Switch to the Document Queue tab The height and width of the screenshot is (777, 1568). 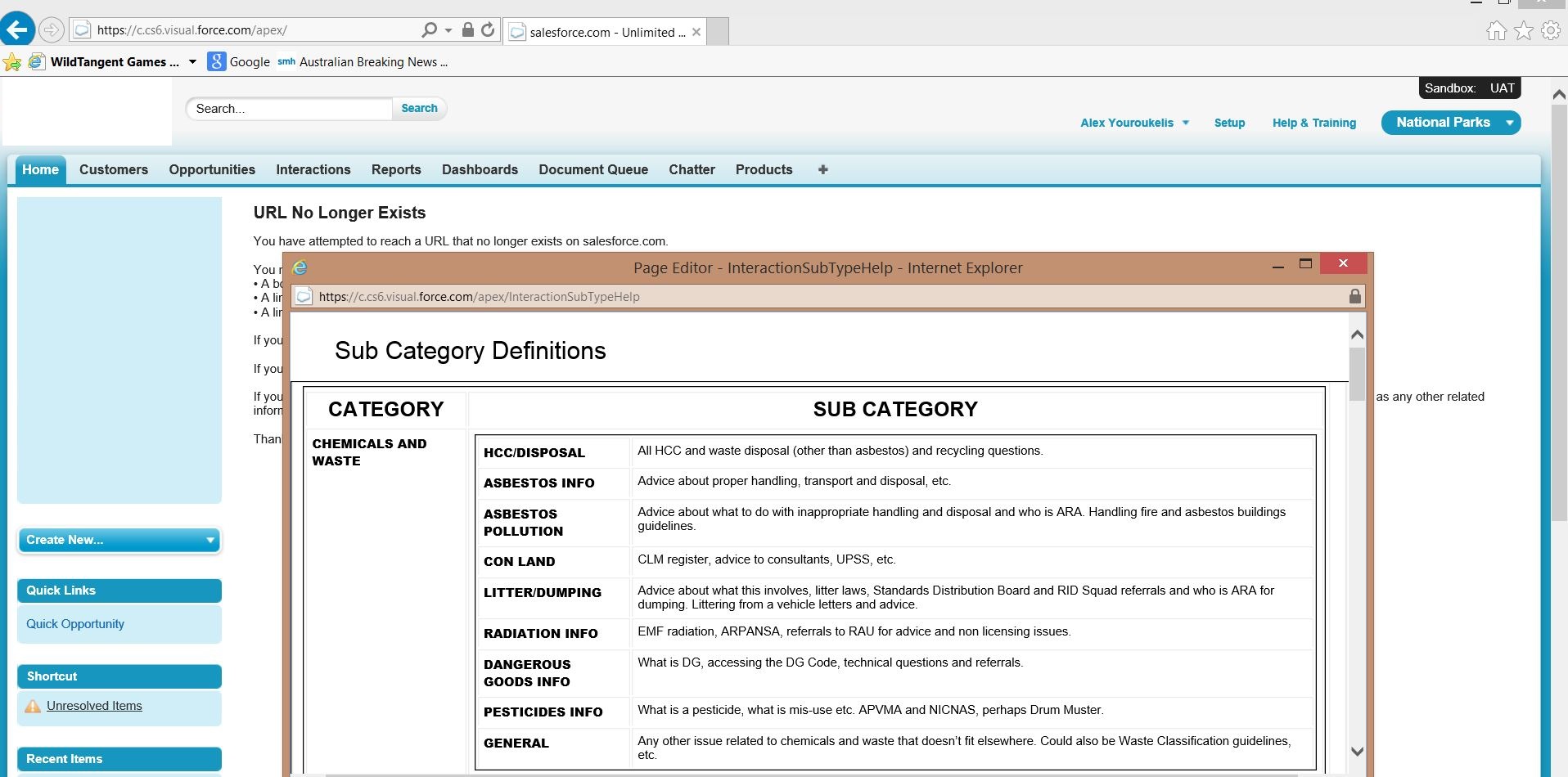[x=593, y=170]
